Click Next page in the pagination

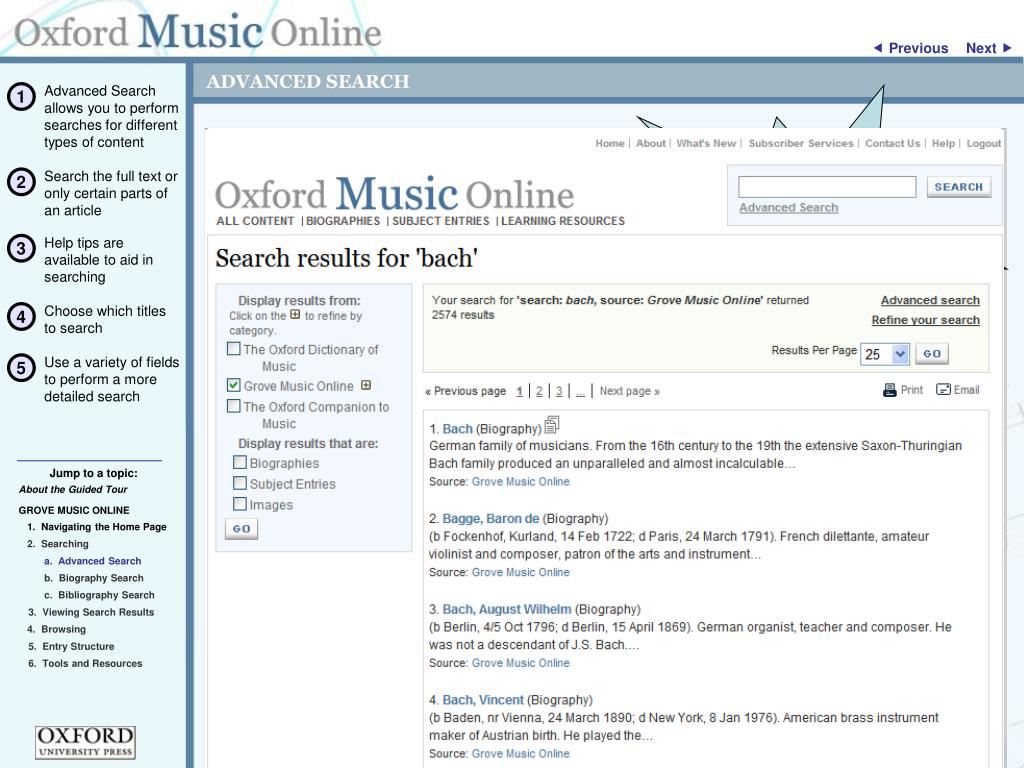point(630,391)
